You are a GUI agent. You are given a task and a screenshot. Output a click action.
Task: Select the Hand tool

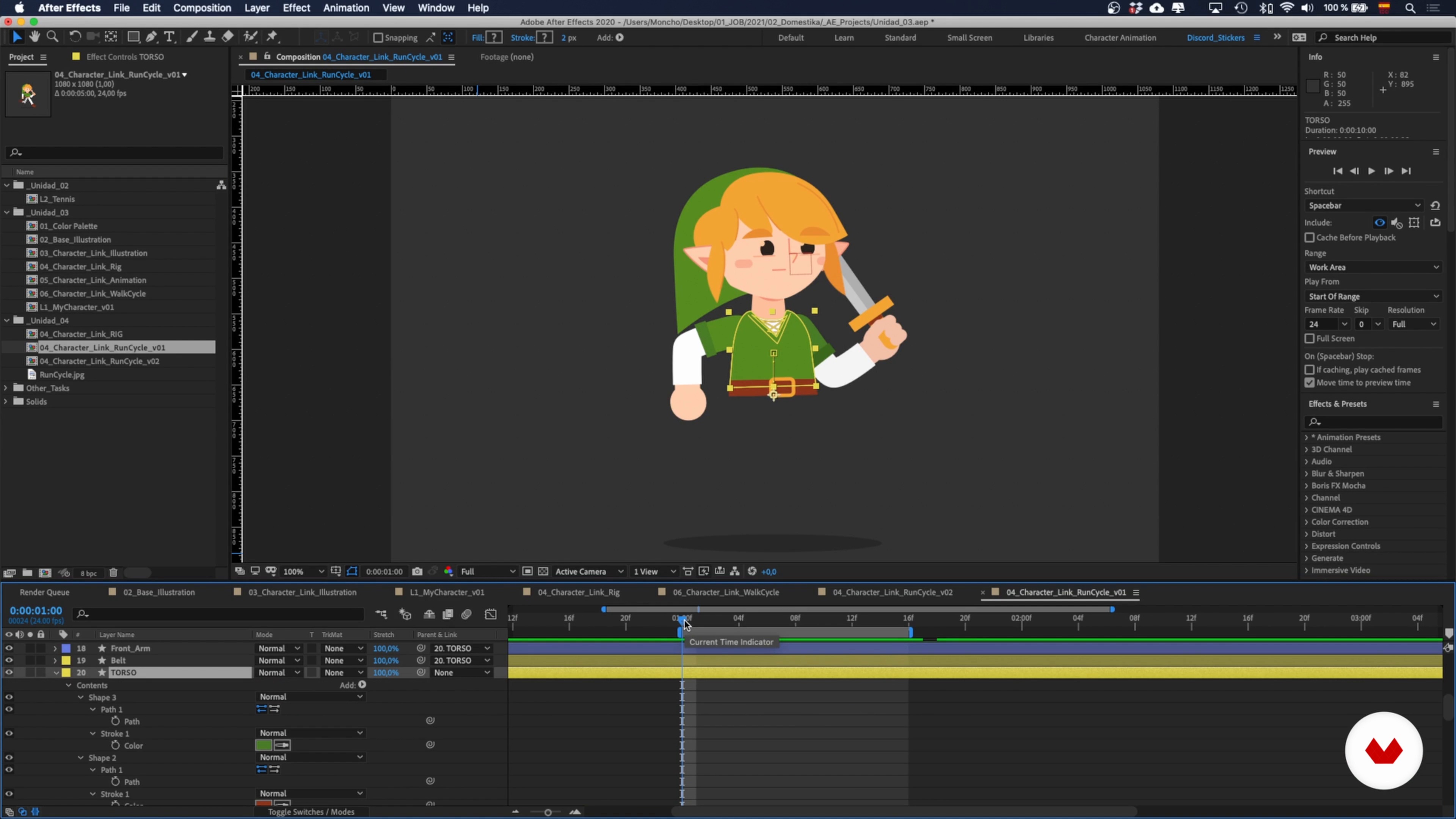tap(35, 37)
